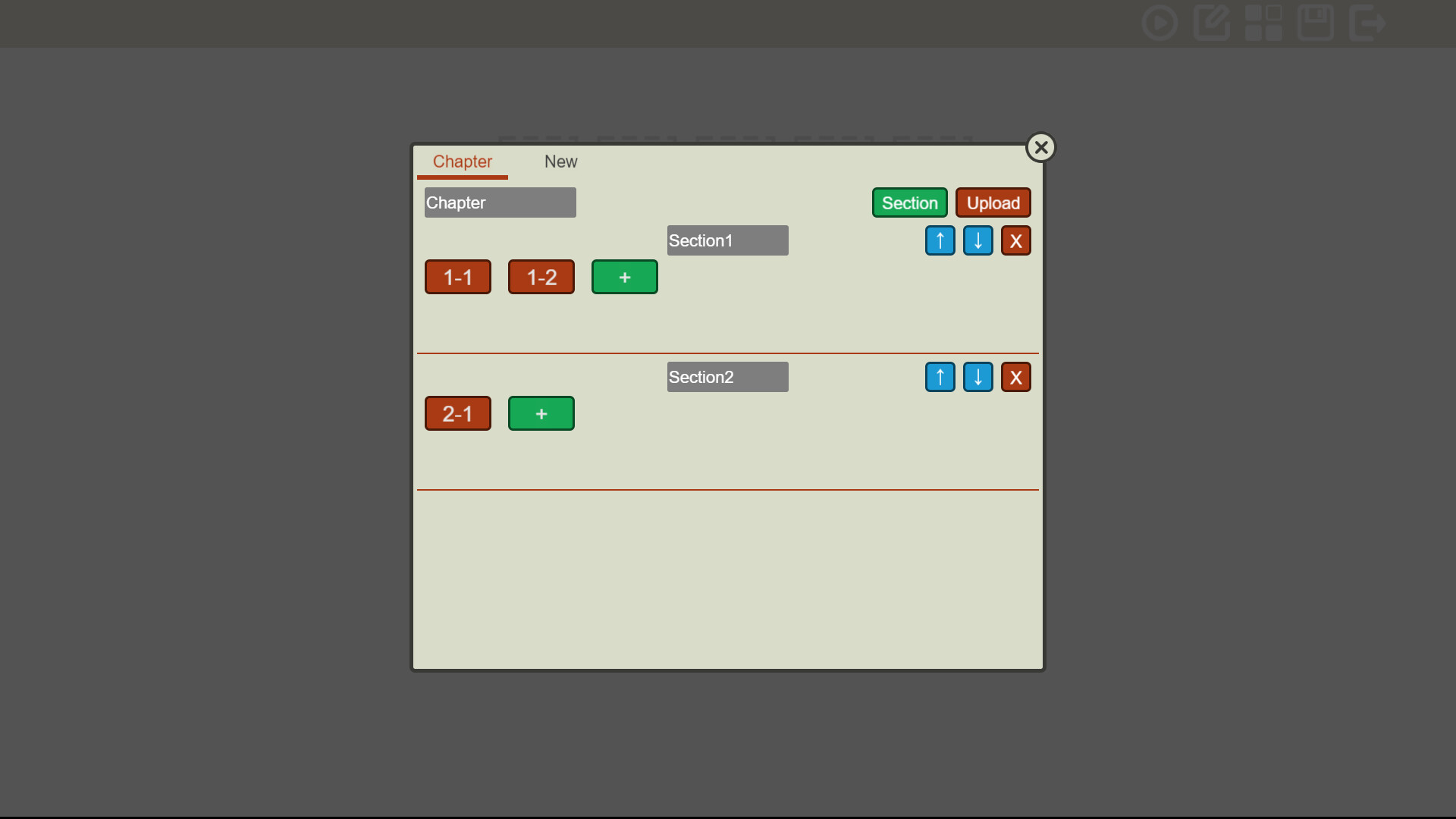
Task: Open the grid layout icon in the toolbar
Action: point(1264,24)
